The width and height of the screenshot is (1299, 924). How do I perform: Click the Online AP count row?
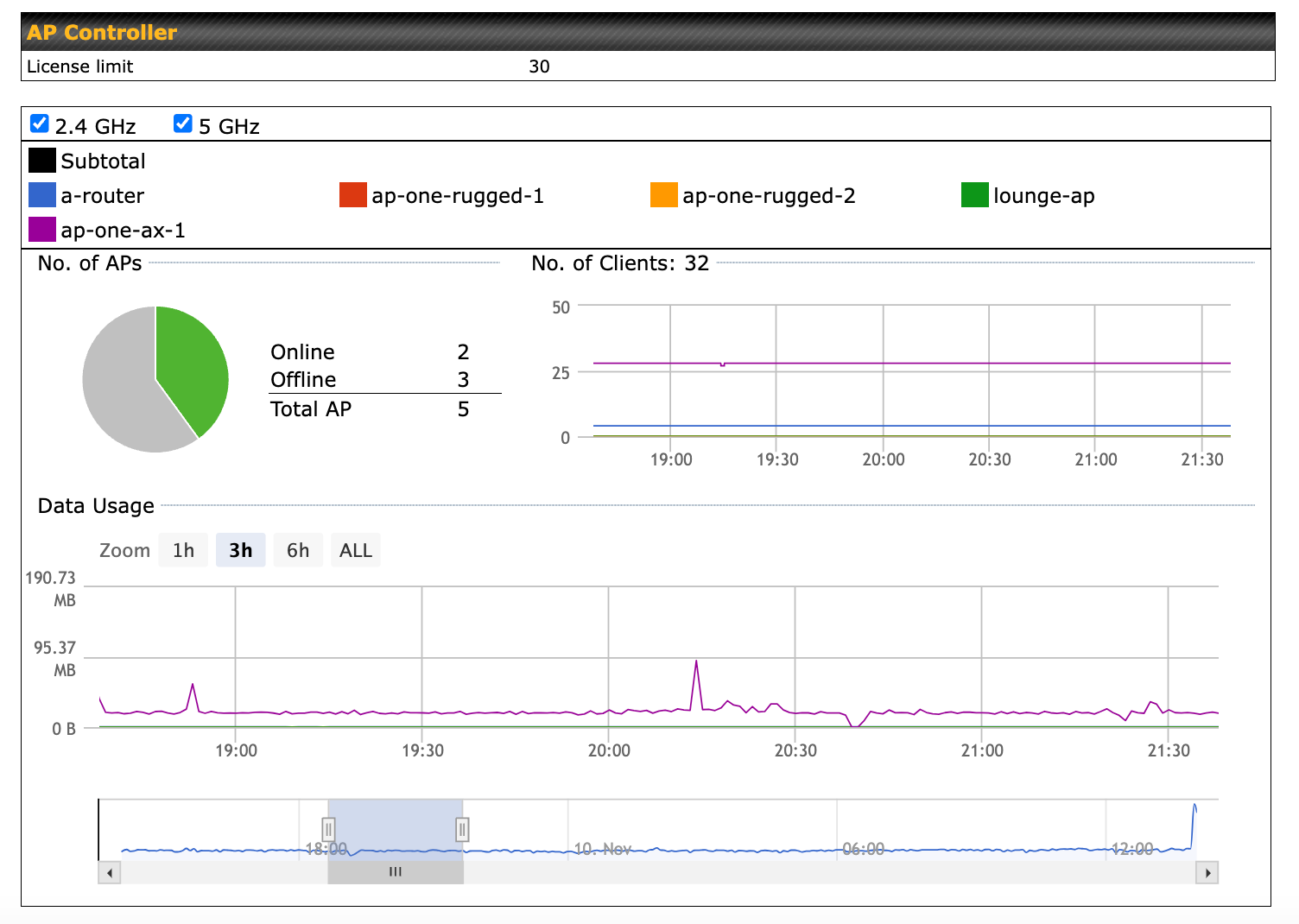click(384, 351)
